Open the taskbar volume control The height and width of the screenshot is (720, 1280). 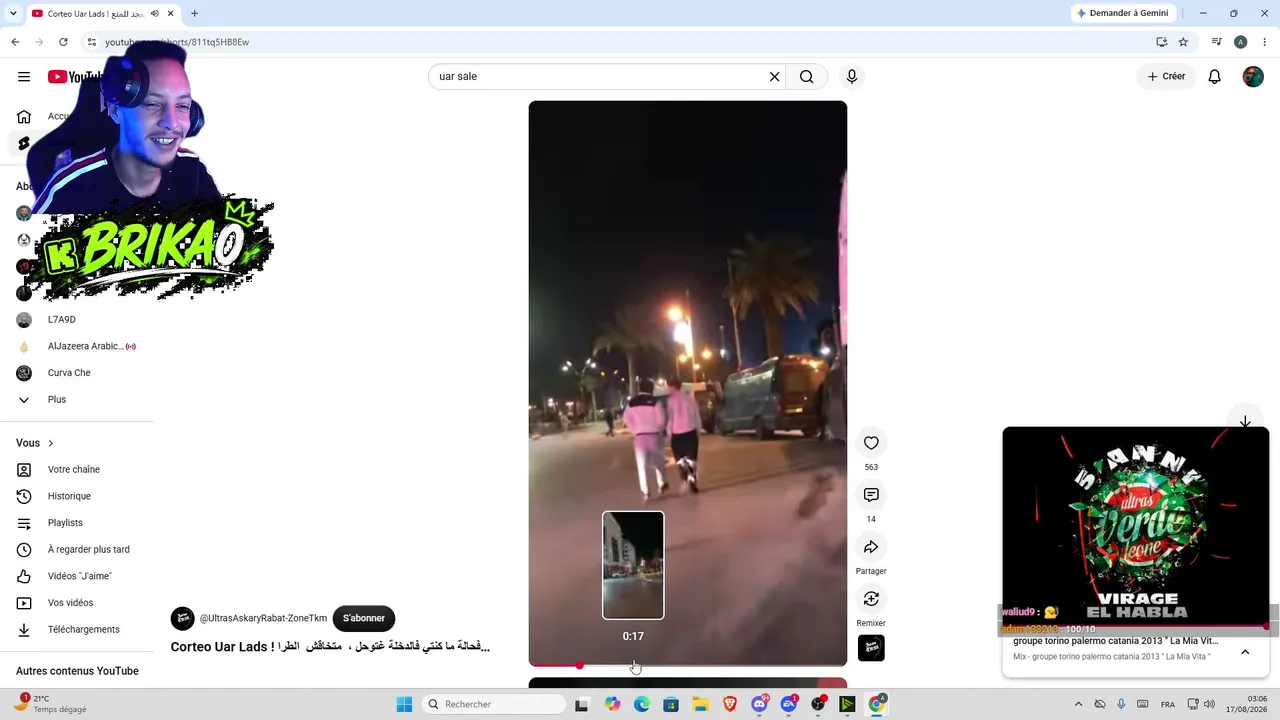pos(1209,704)
